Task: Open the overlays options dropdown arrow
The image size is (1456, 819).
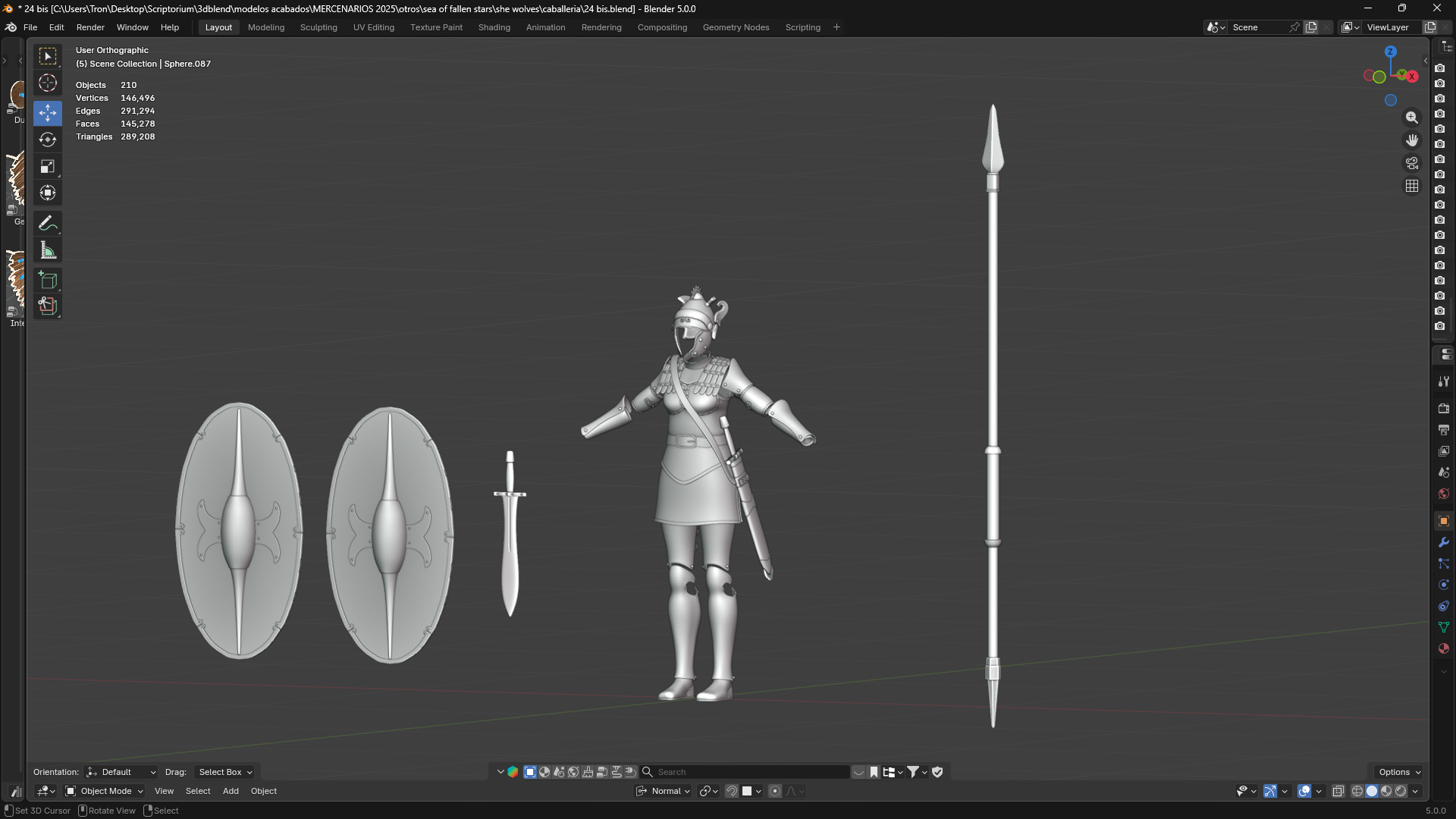Action: [x=1319, y=791]
